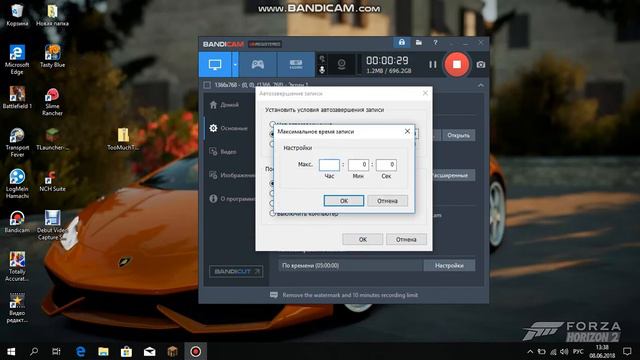Click Отмена in the Автозавершение записи dialog
The image size is (640, 360).
point(406,240)
